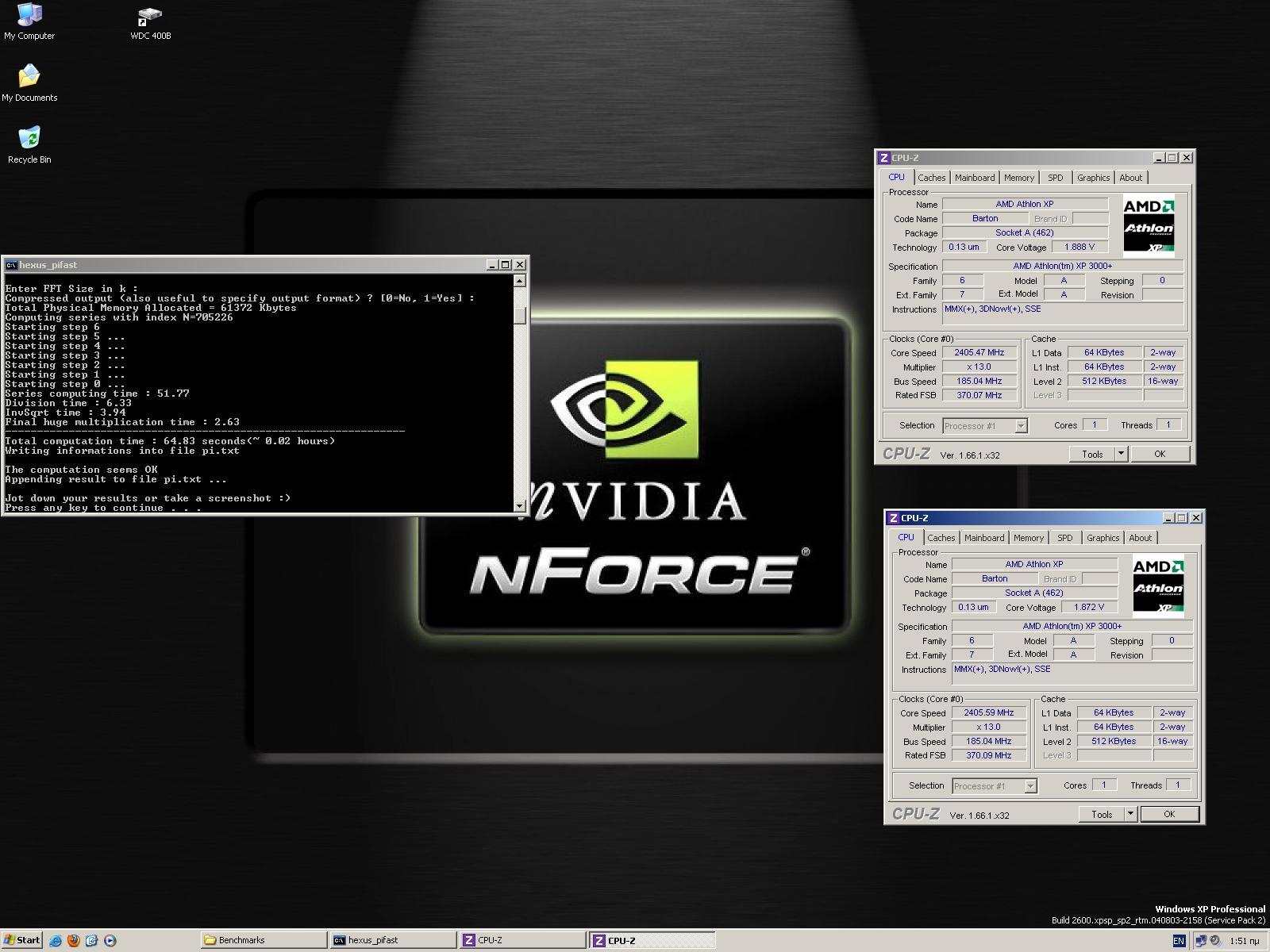The height and width of the screenshot is (952, 1270).
Task: Open About tab in upper CPU-Z
Action: [1131, 178]
